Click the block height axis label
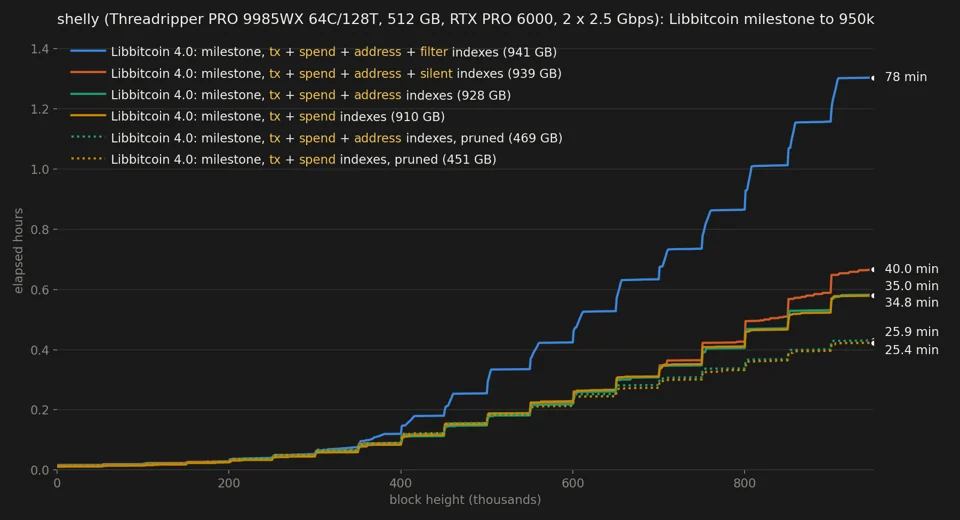960x520 pixels. tap(465, 500)
